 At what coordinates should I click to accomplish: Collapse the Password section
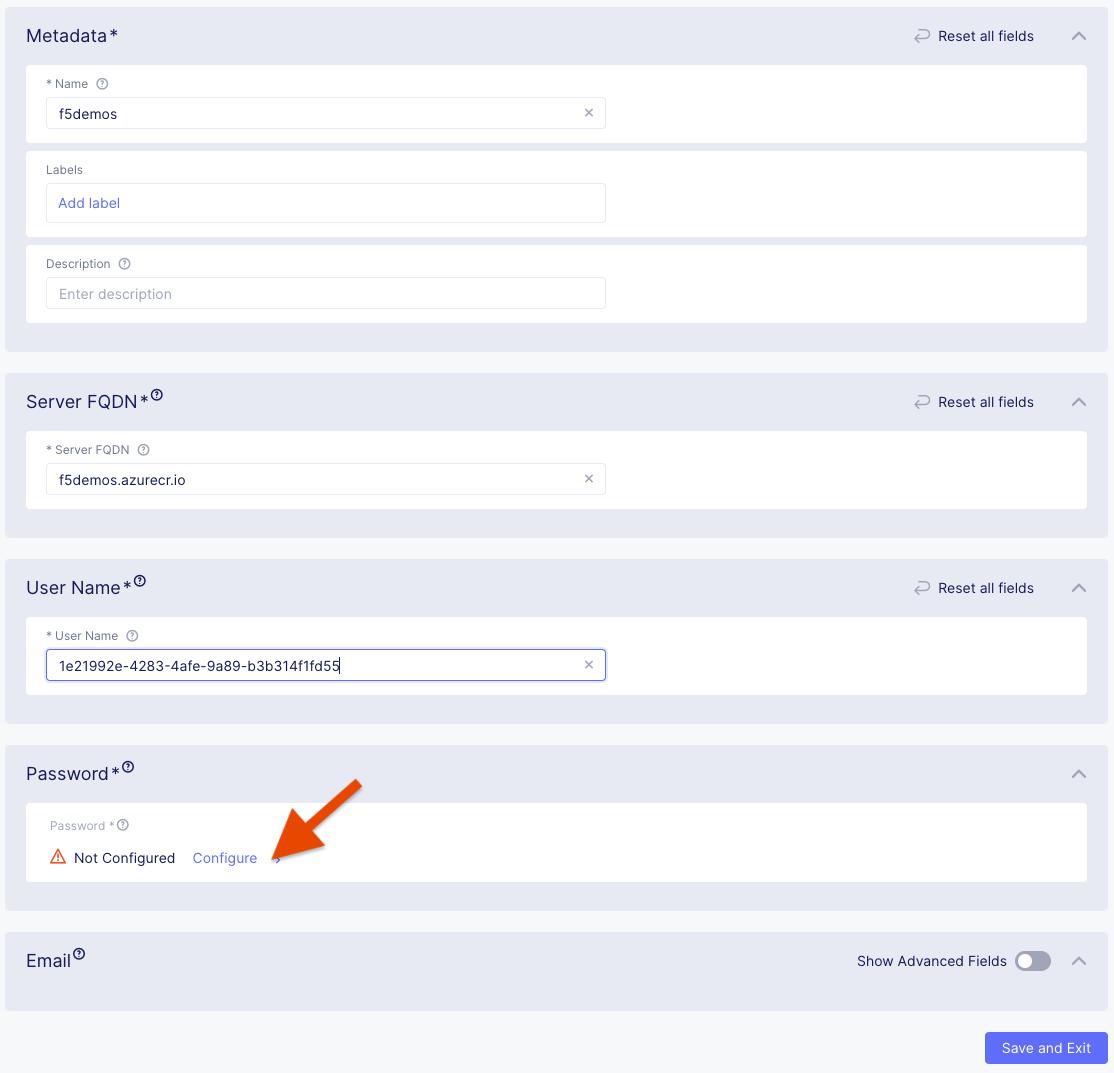(x=1078, y=774)
